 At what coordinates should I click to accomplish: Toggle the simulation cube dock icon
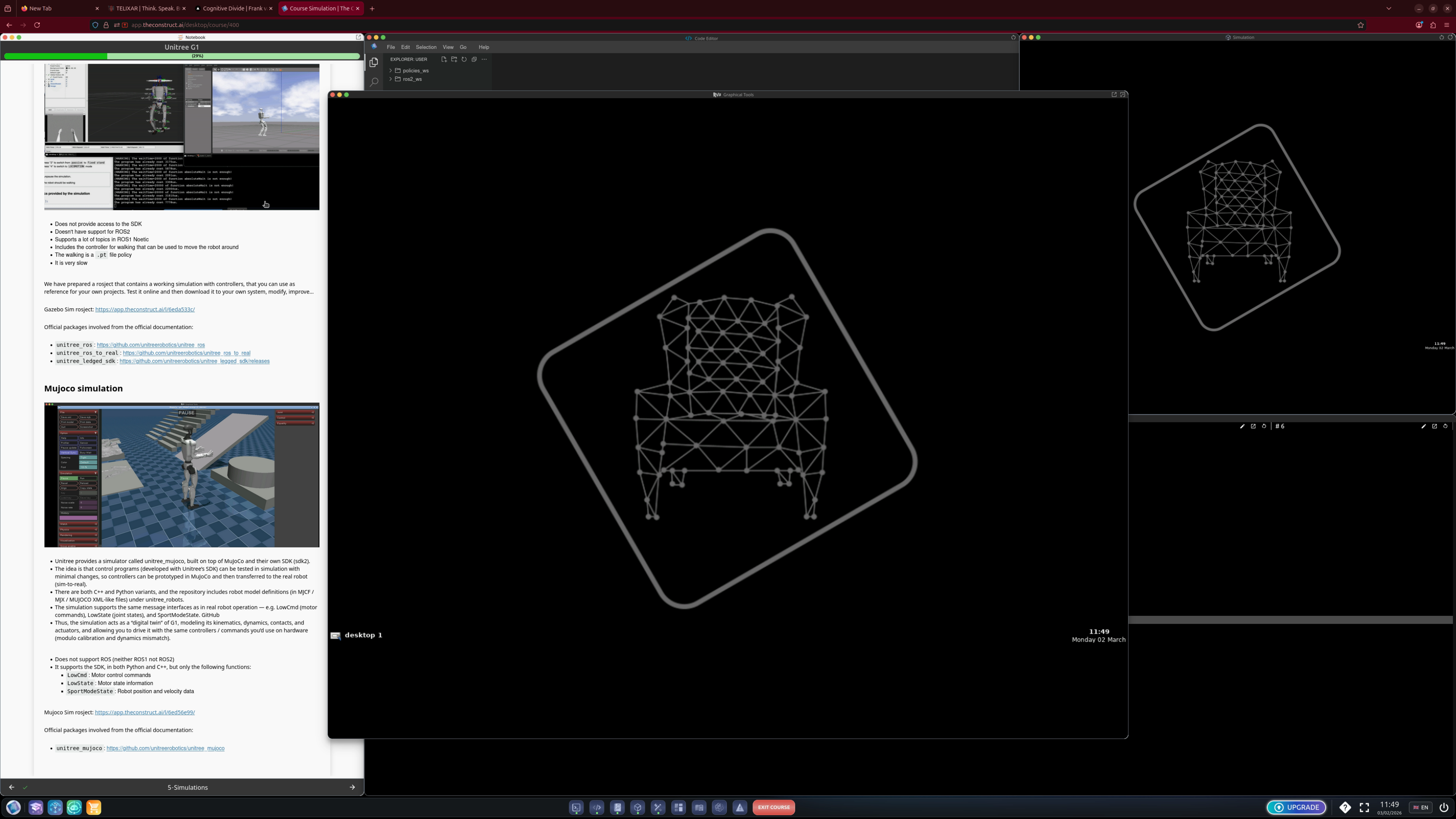coord(637,808)
